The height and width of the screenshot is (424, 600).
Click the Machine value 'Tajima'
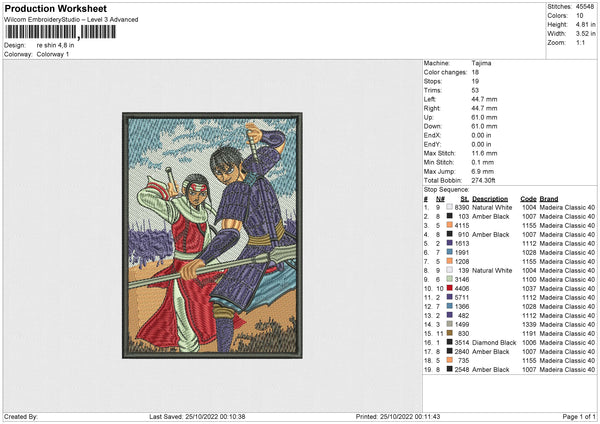[481, 63]
